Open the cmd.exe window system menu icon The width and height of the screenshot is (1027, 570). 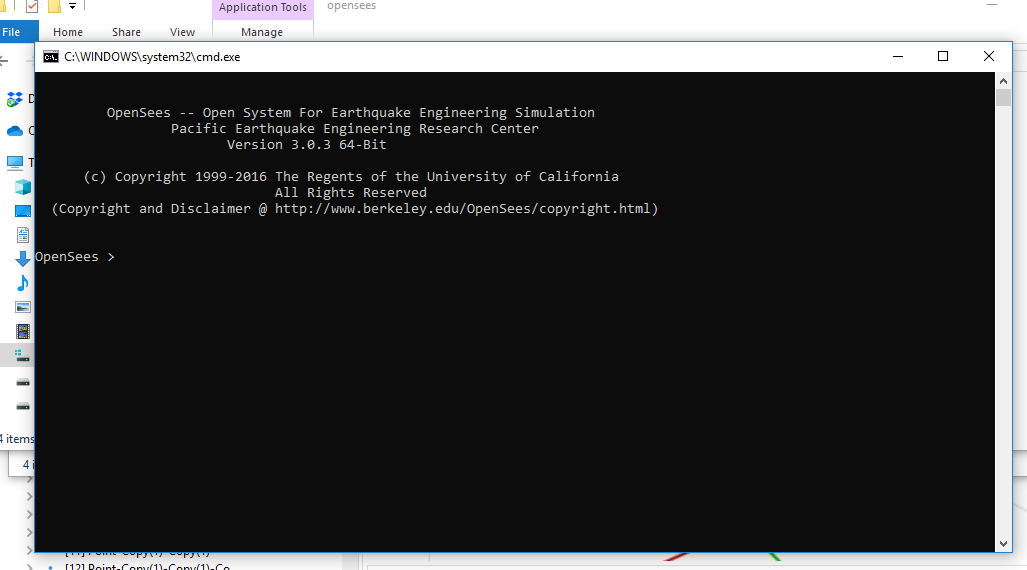pos(50,57)
